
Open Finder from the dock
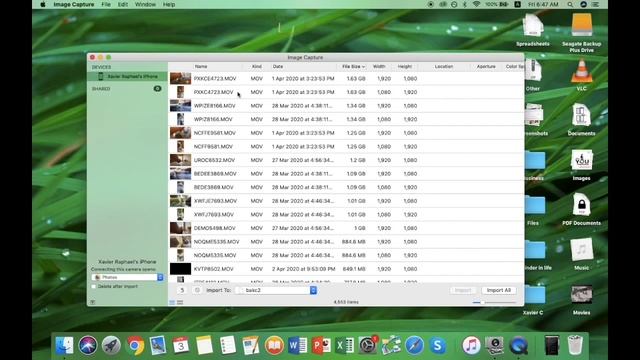pyautogui.click(x=64, y=346)
